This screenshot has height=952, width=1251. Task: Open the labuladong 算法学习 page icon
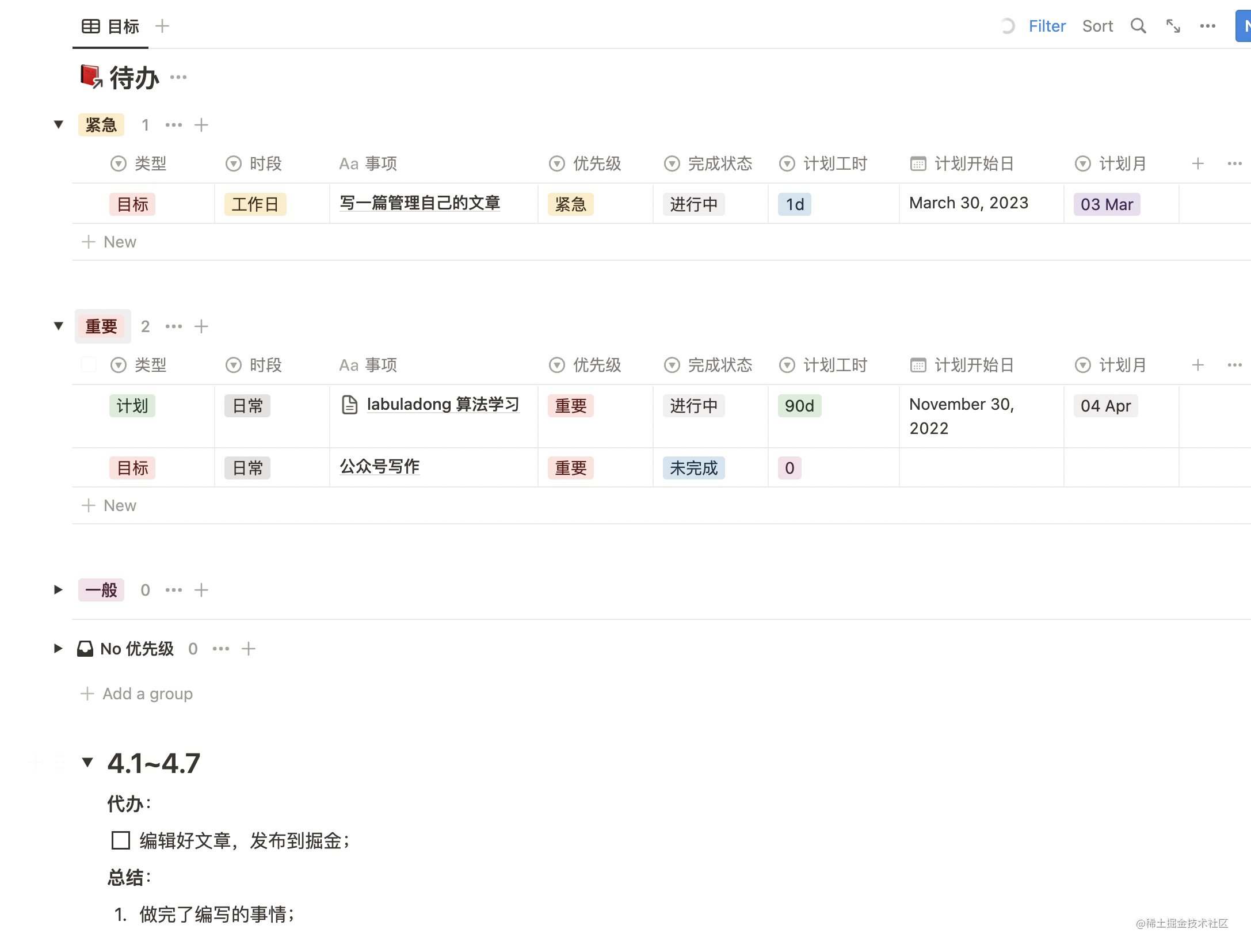pos(349,405)
